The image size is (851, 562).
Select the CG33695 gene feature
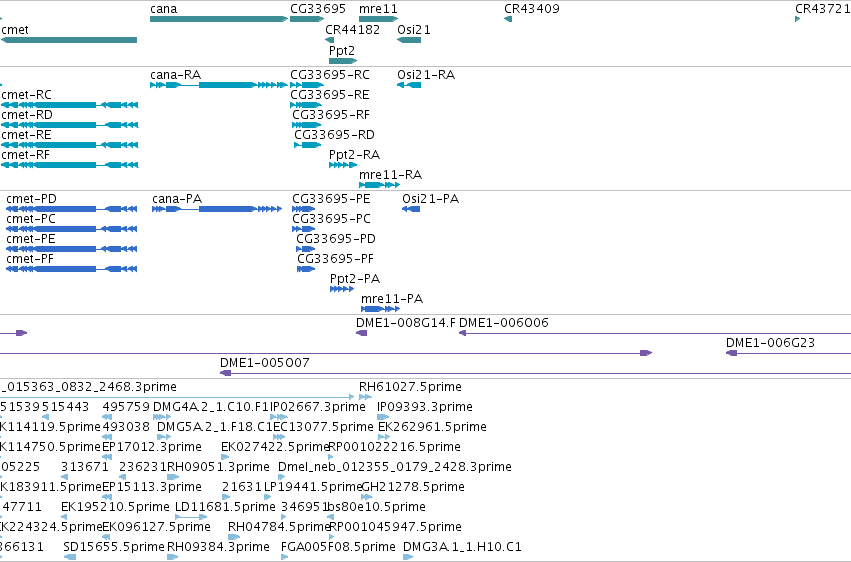[307, 19]
